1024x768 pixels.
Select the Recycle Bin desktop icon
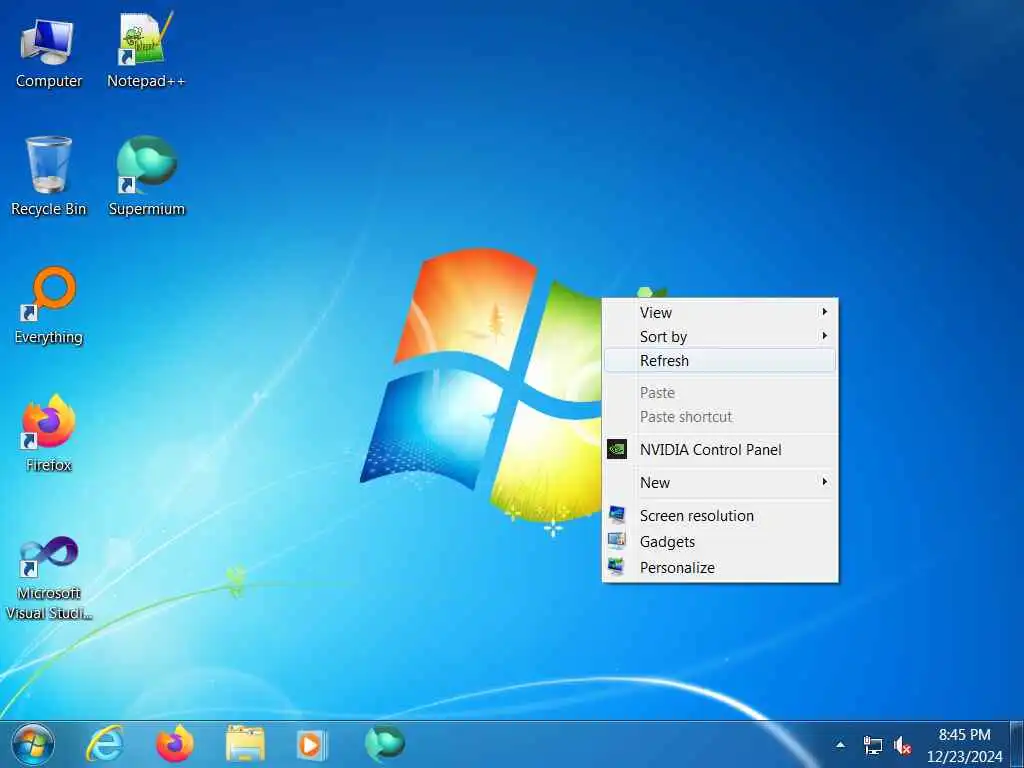pos(48,176)
